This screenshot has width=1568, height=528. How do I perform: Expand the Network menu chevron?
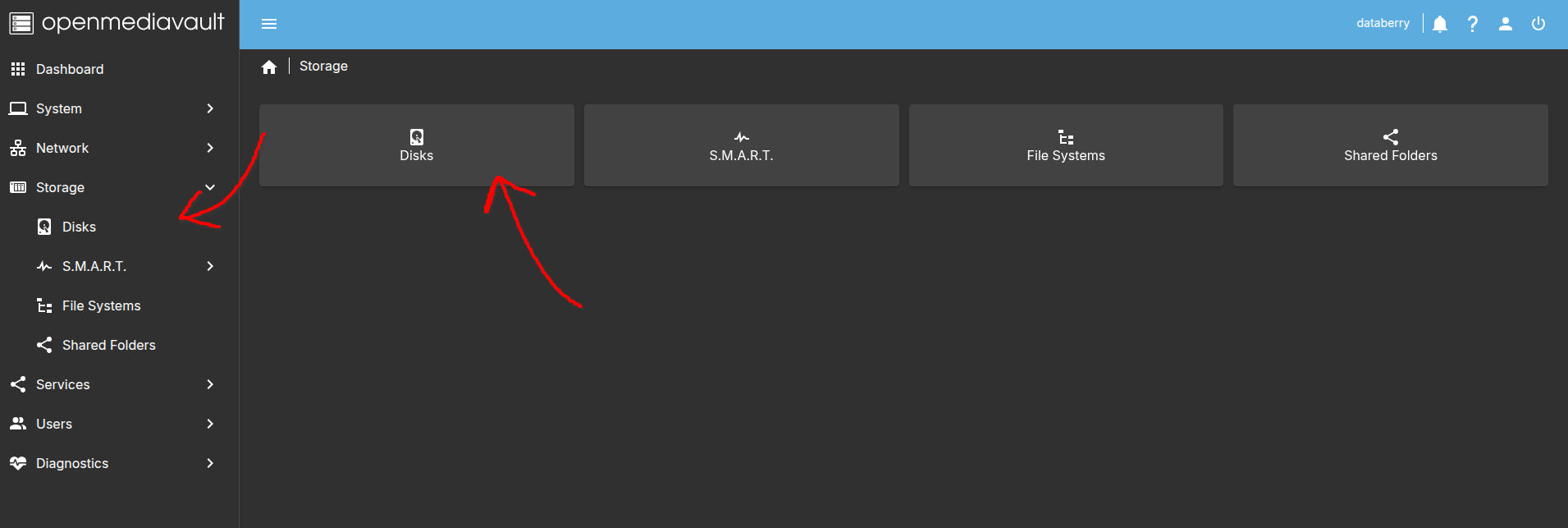point(210,148)
